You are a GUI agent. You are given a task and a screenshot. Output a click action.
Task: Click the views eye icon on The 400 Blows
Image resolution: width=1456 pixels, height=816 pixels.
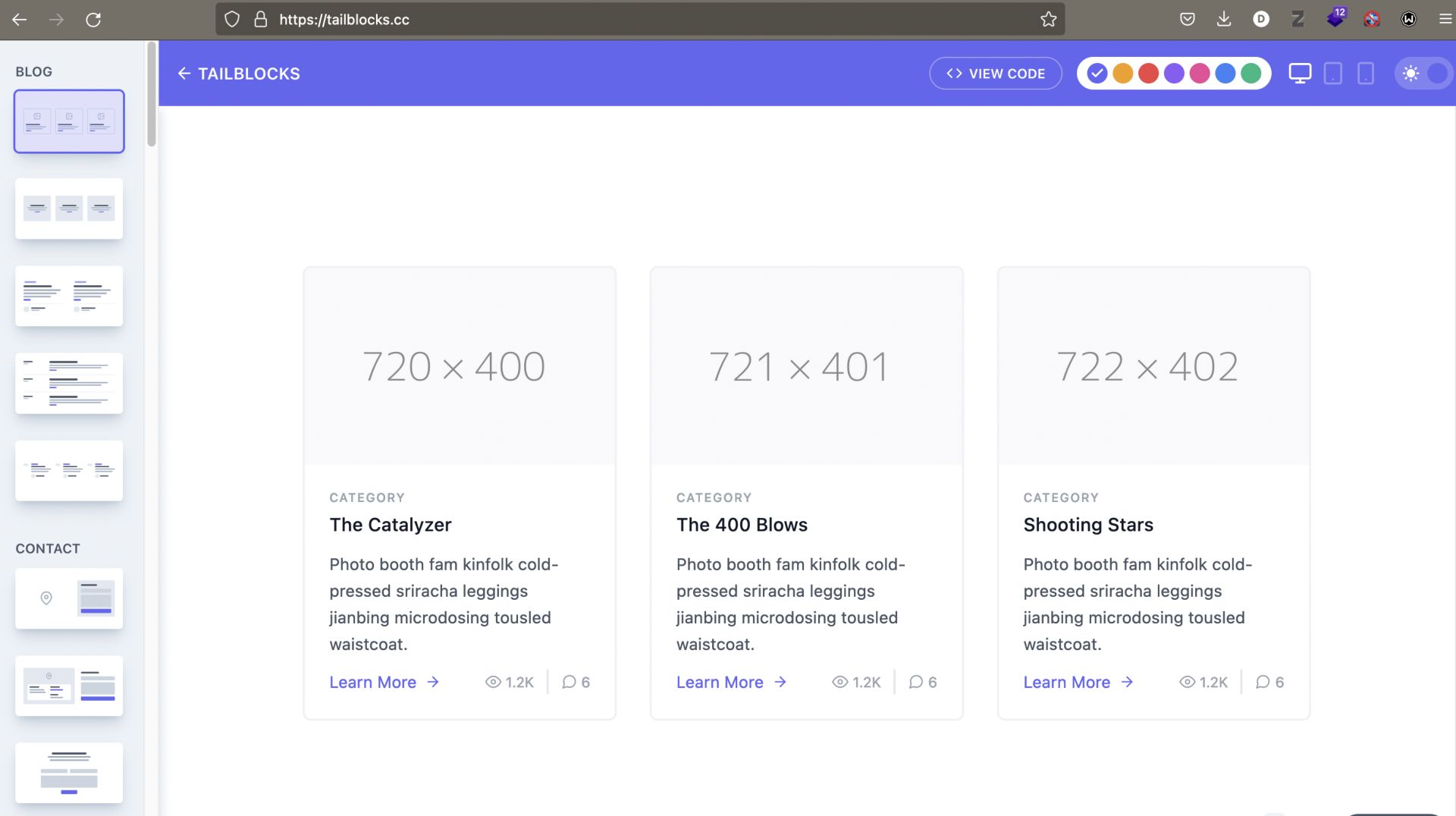(x=839, y=682)
